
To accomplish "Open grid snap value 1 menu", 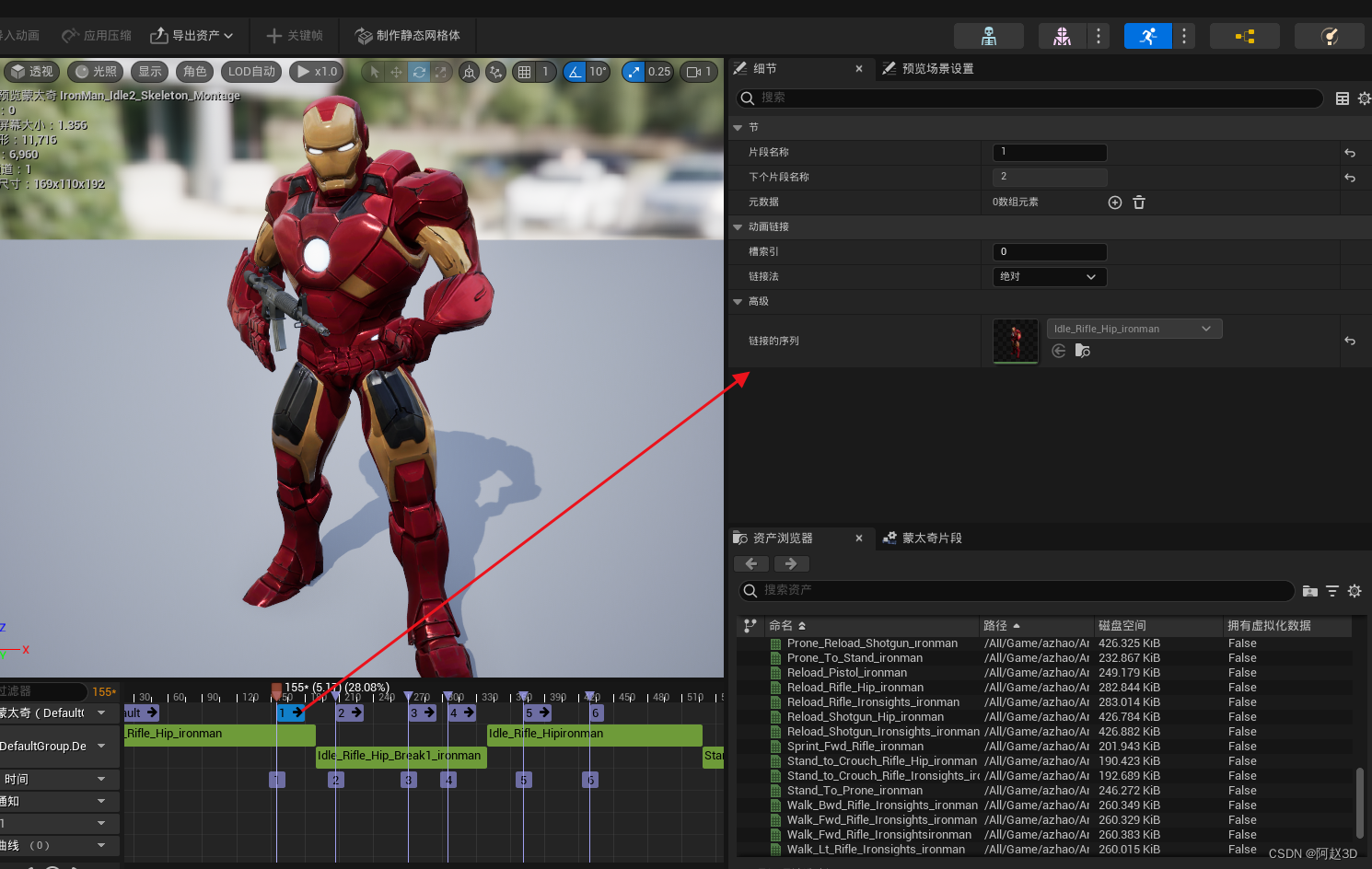I will (545, 72).
